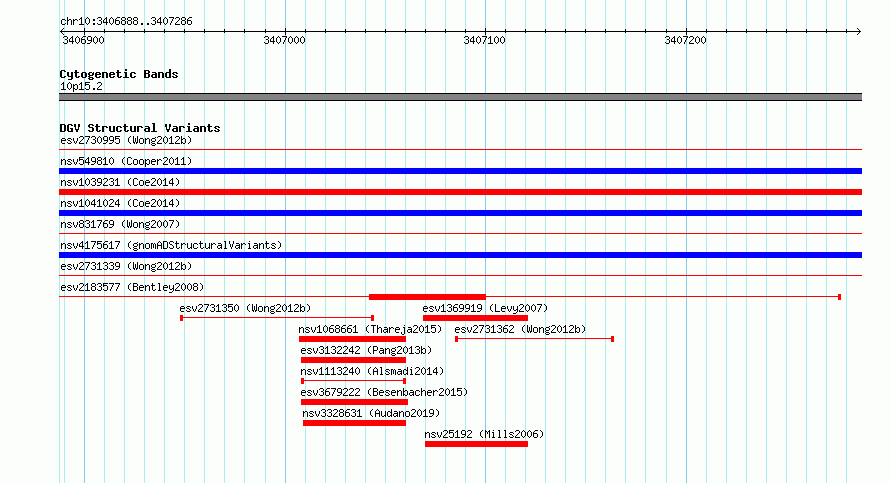This screenshot has height=483, width=890.
Task: Click the chr10:3406888..3407286 region label
Action: point(126,21)
